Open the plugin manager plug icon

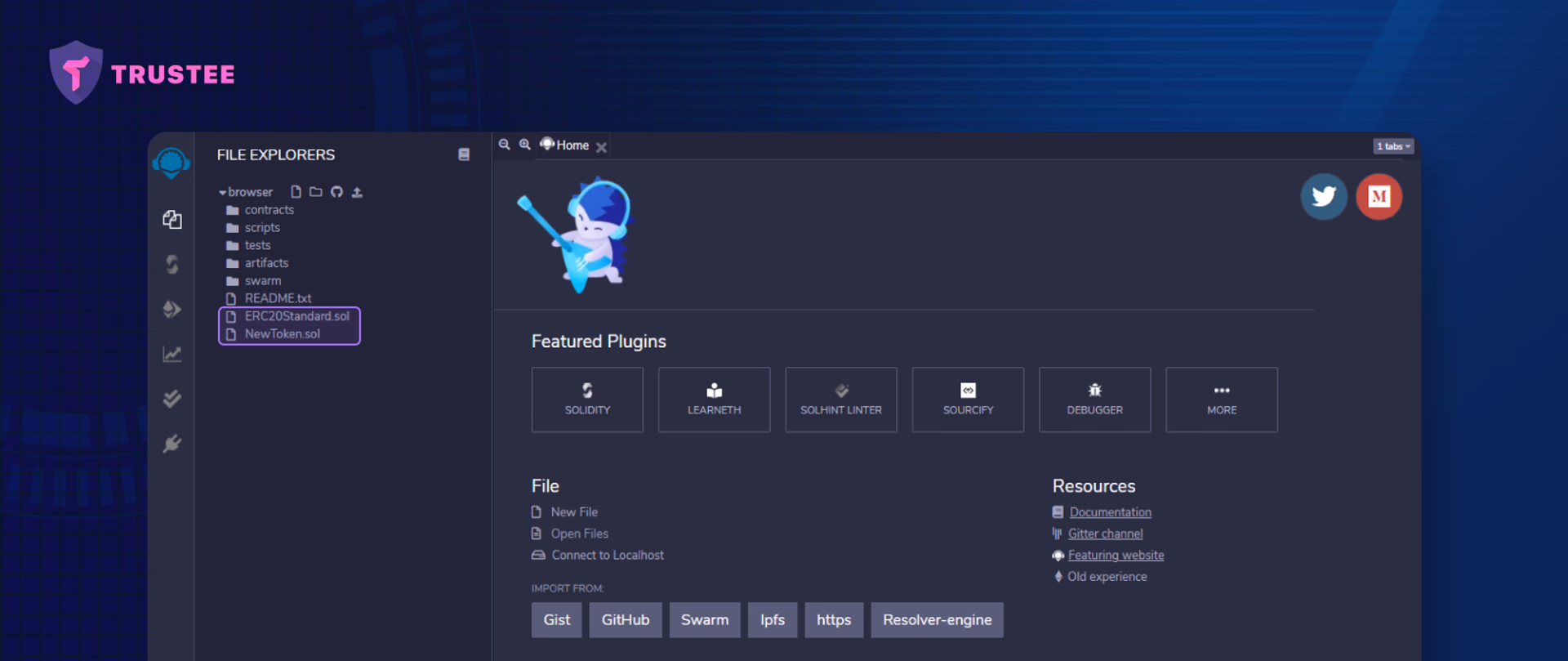click(x=171, y=444)
